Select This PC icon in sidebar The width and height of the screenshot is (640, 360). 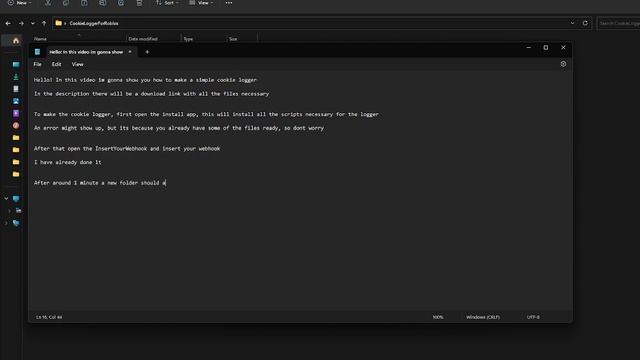[x=16, y=199]
